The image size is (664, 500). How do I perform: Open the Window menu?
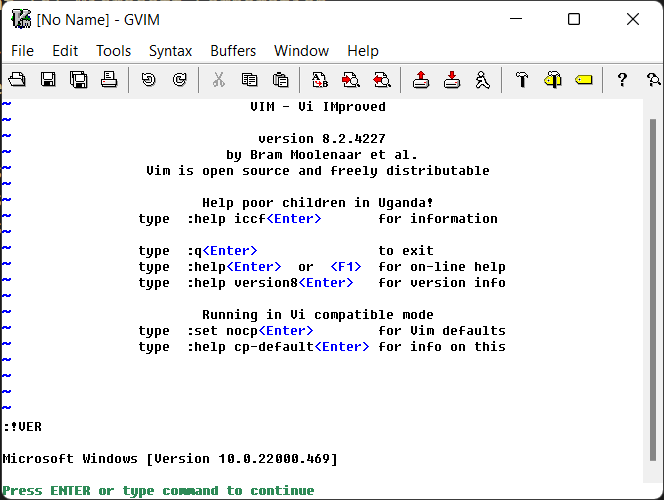click(301, 51)
